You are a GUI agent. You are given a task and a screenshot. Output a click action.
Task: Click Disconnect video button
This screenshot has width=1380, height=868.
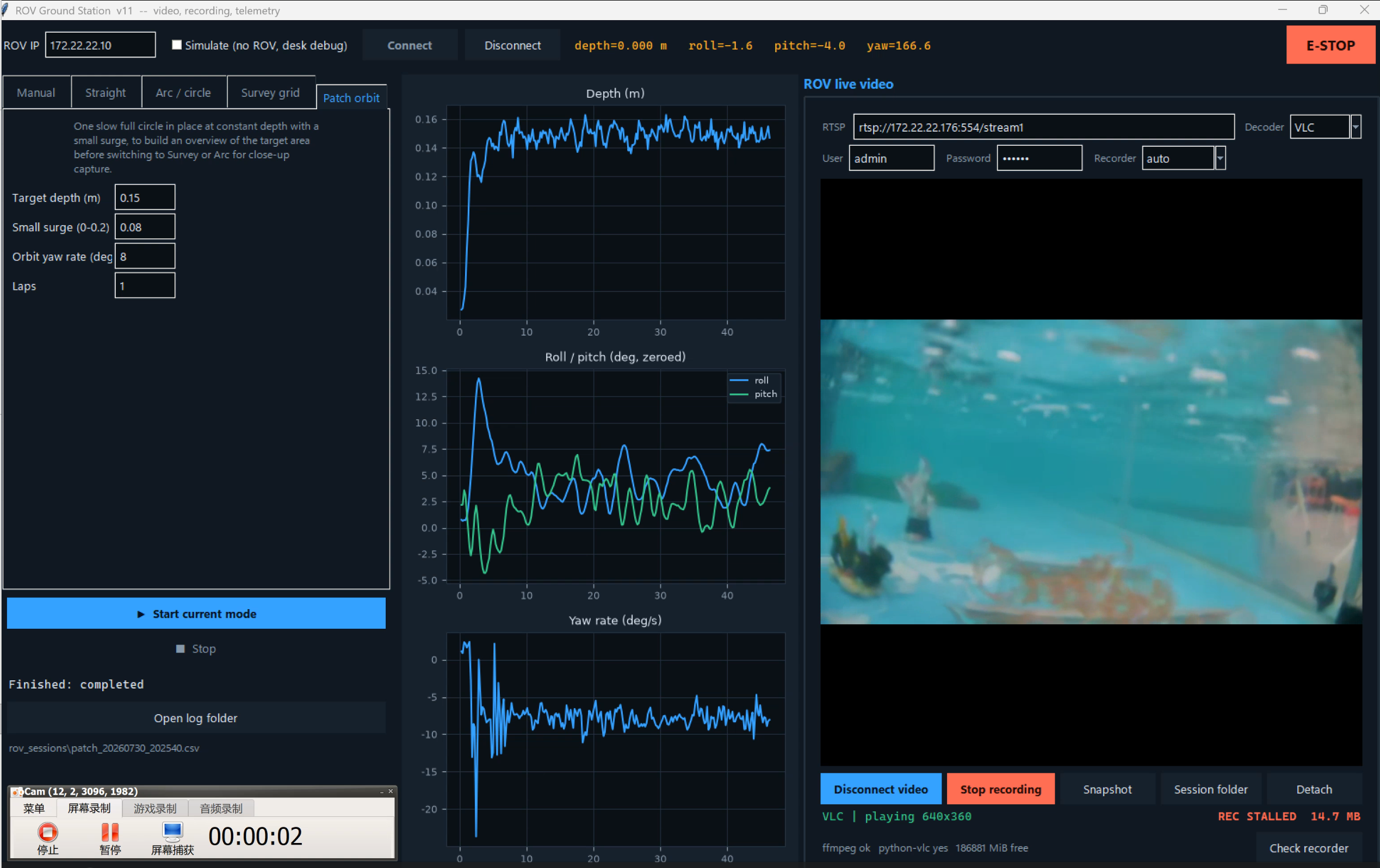pos(880,789)
